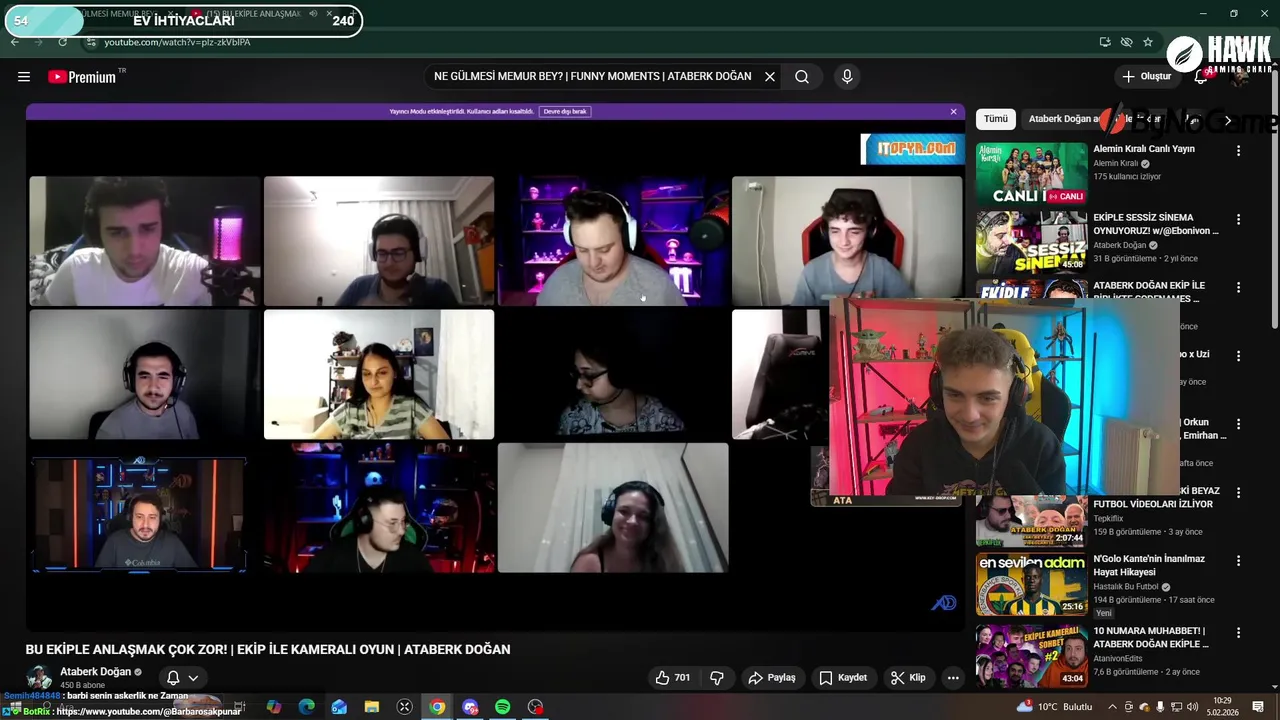Open the taskbar clock 10:29
This screenshot has height=720, width=1280.
click(1222, 707)
